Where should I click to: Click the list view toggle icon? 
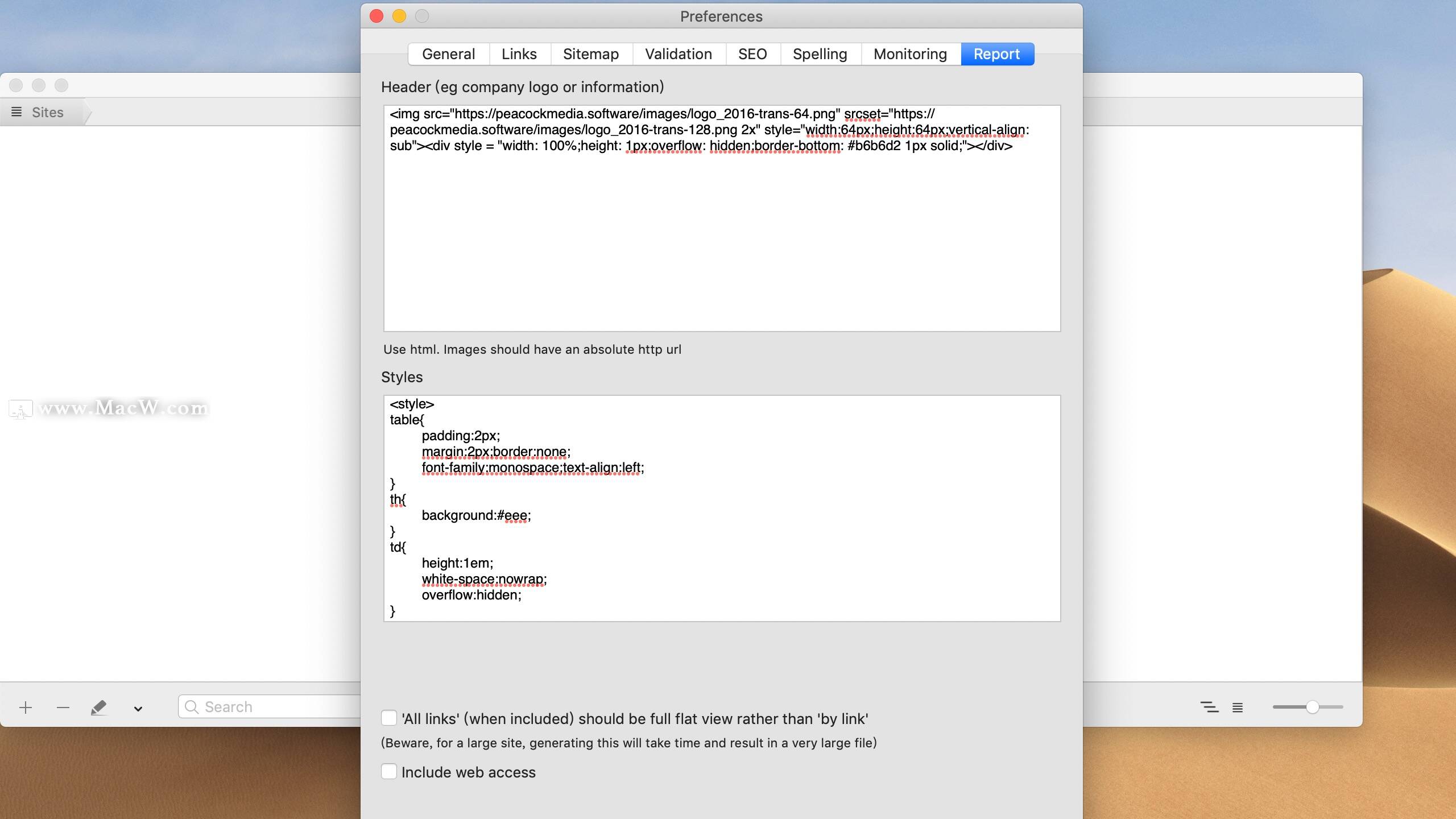(1239, 707)
